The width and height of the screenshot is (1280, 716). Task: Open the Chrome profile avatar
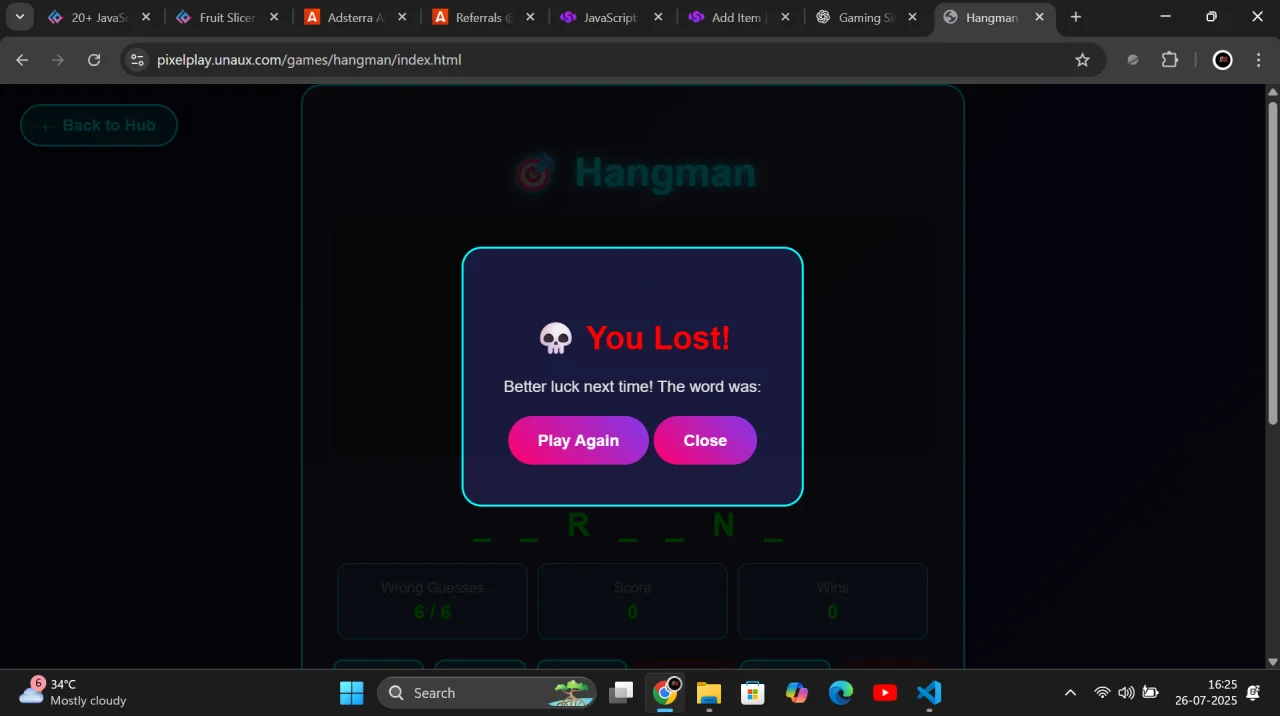point(1222,60)
